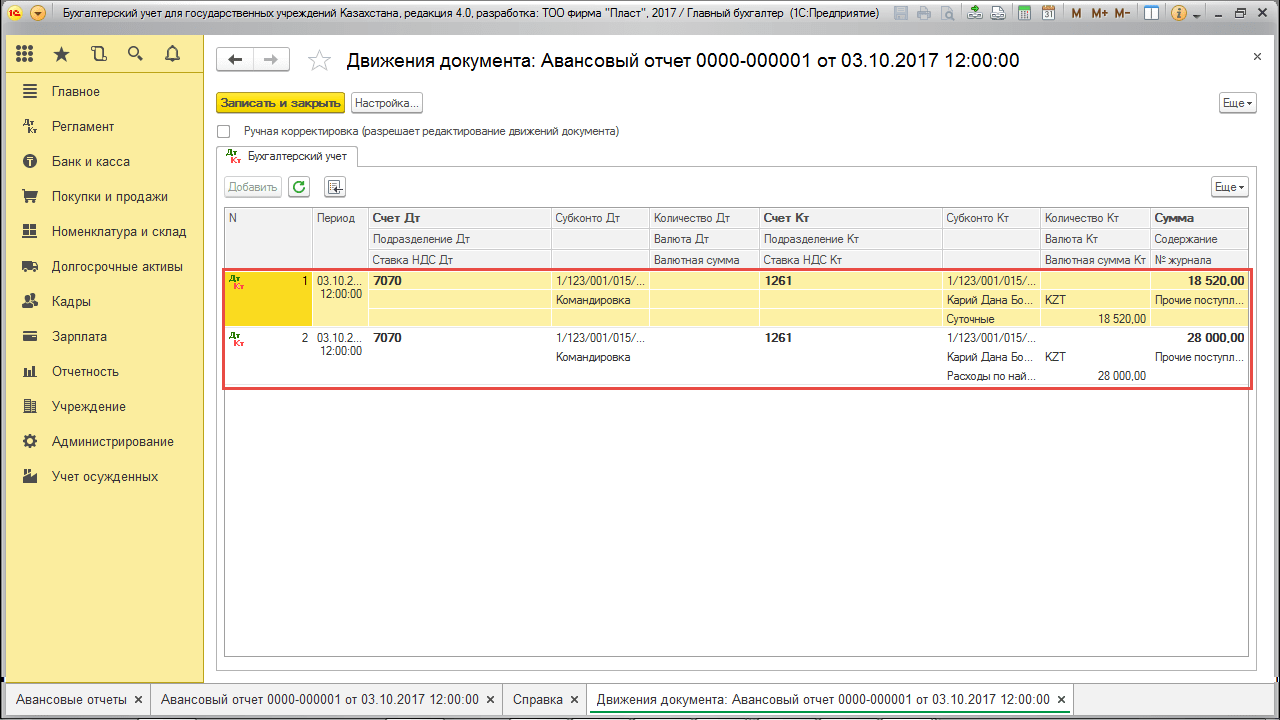The height and width of the screenshot is (720, 1280).
Task: Open the sections menu grid icon
Action: point(26,54)
